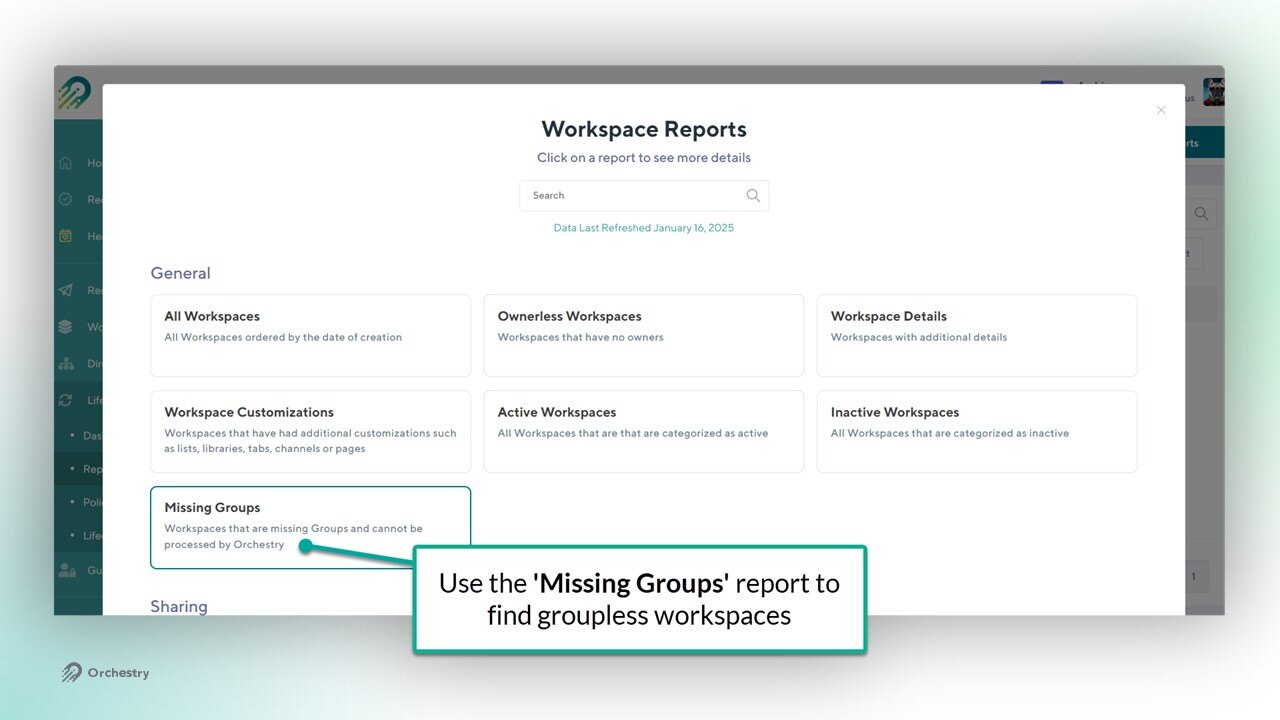Click the 'Sharing' section heading
Image resolution: width=1280 pixels, height=720 pixels.
pos(179,606)
